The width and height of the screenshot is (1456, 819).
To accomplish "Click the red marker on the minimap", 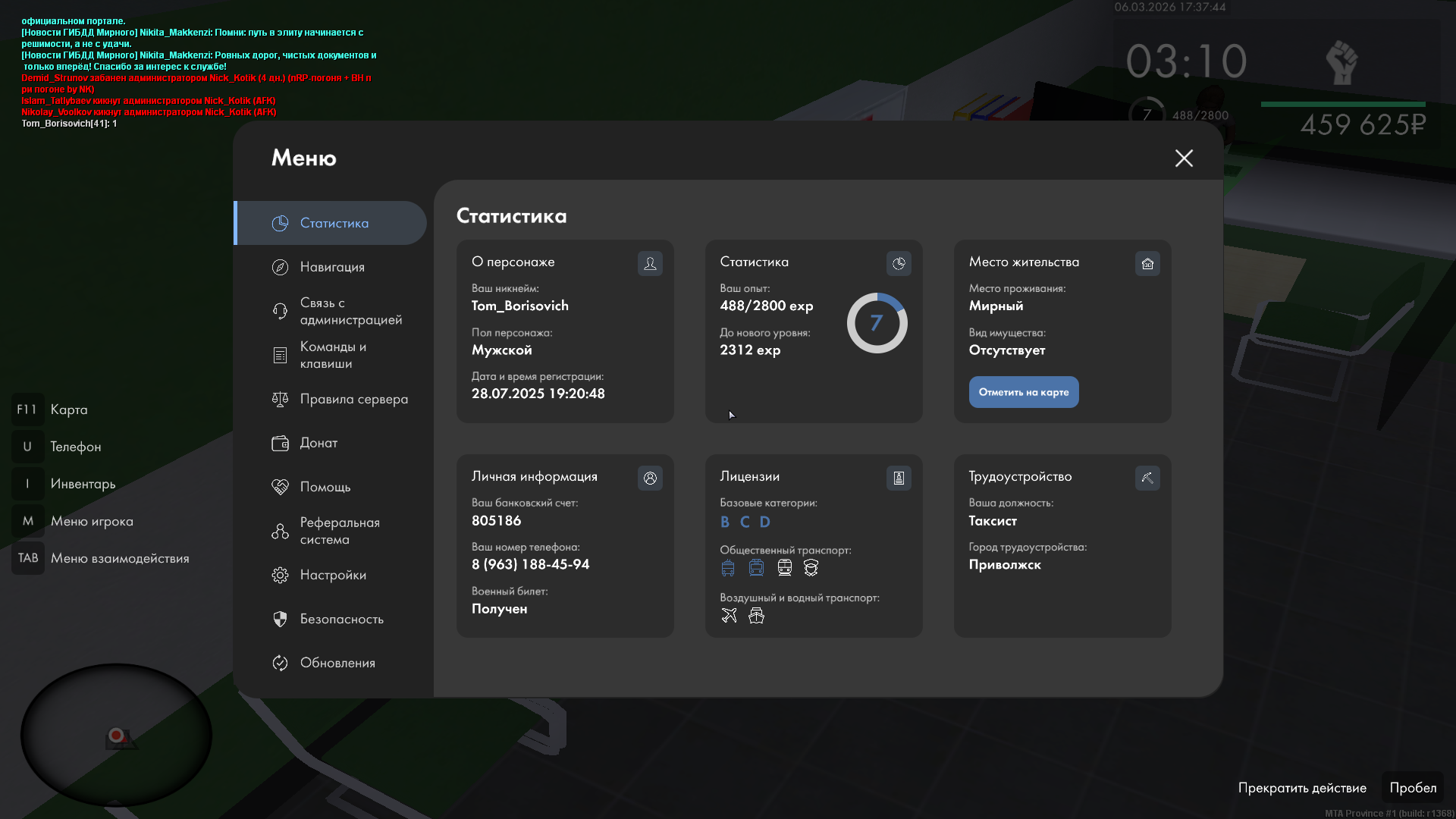I will pos(116,735).
